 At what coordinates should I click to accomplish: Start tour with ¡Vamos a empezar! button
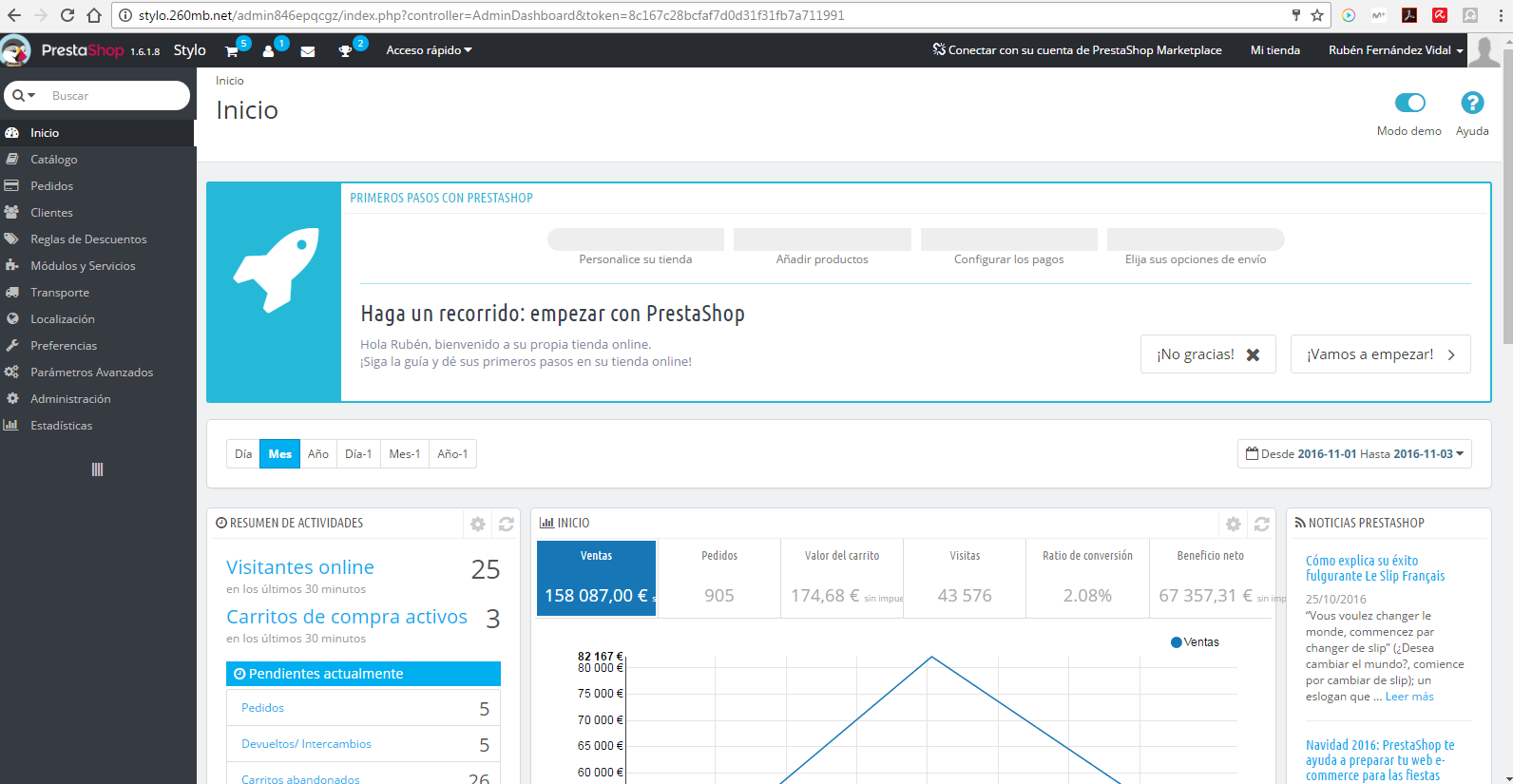click(x=1381, y=354)
